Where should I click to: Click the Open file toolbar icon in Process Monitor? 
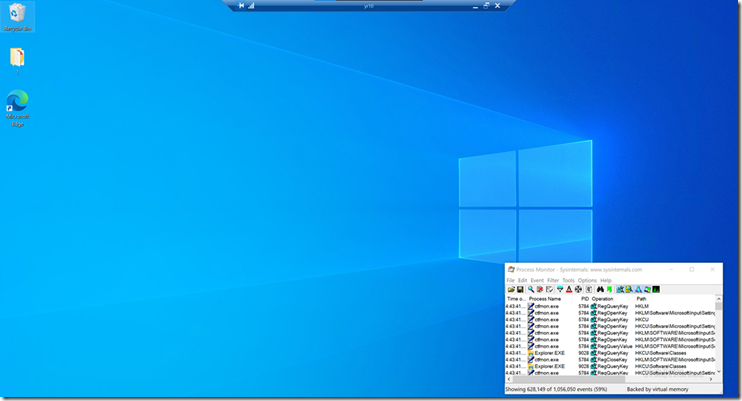[511, 289]
